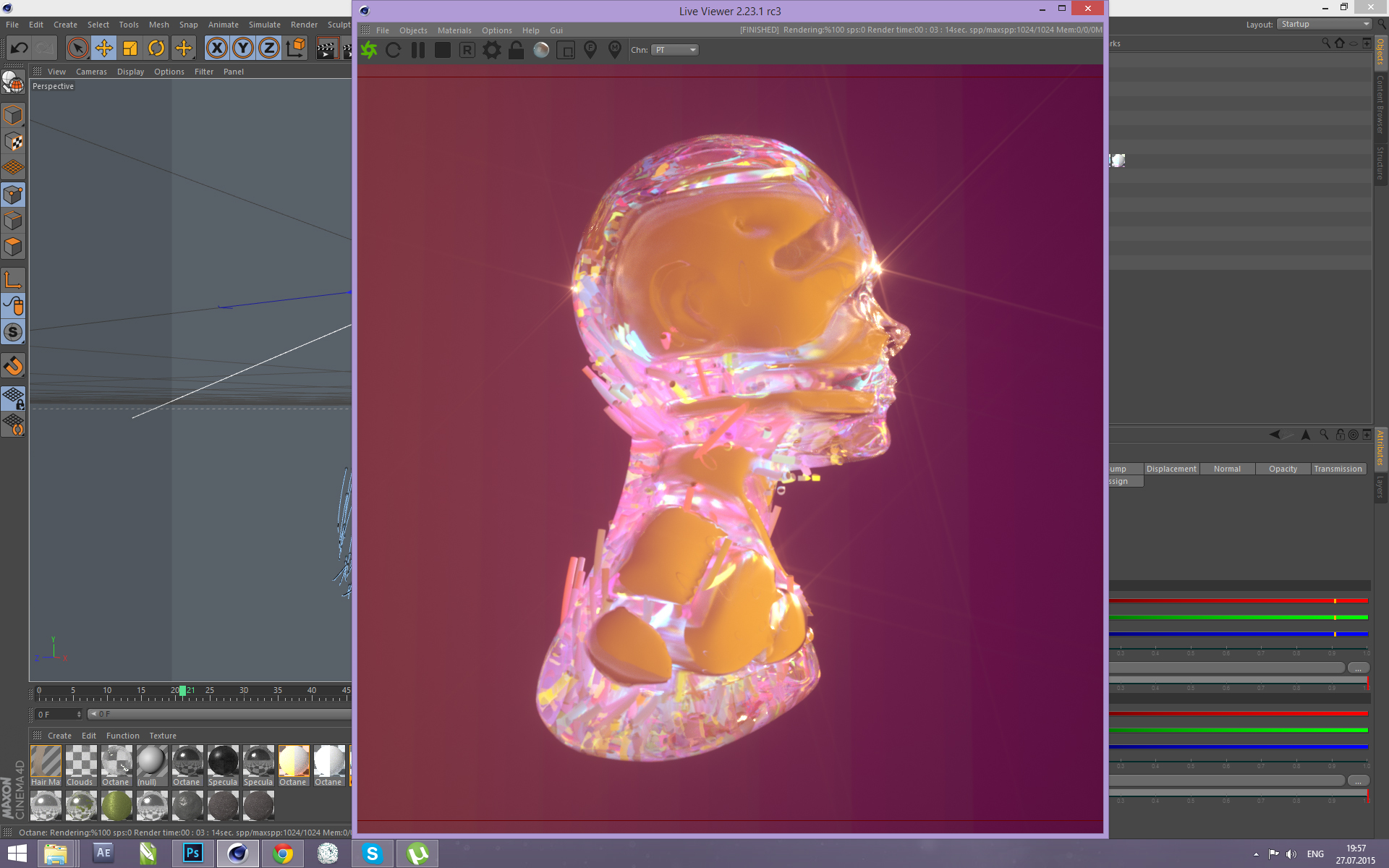Open Octane settings gear icon
1389x868 pixels.
click(492, 50)
